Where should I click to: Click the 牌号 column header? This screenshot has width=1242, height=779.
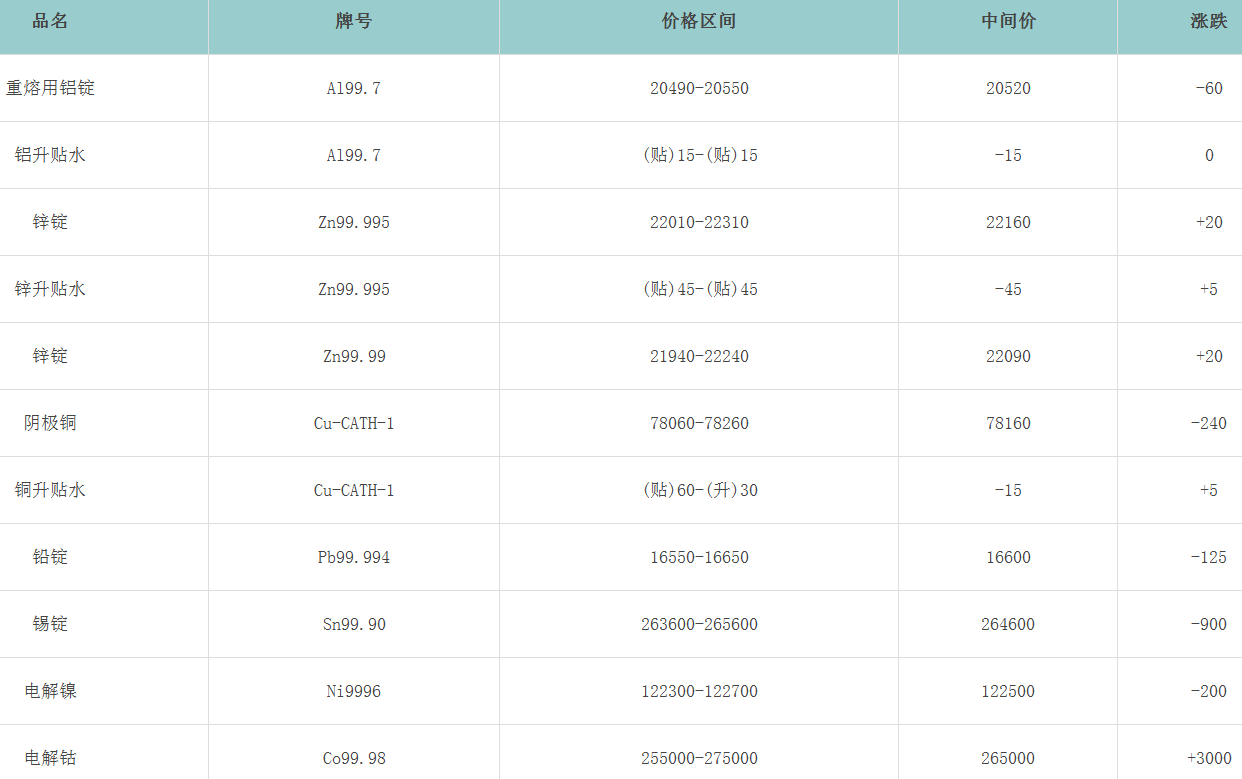(354, 21)
